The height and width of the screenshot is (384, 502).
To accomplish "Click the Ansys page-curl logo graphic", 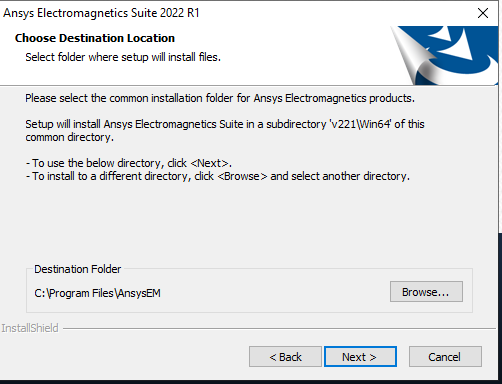I will tap(444, 55).
